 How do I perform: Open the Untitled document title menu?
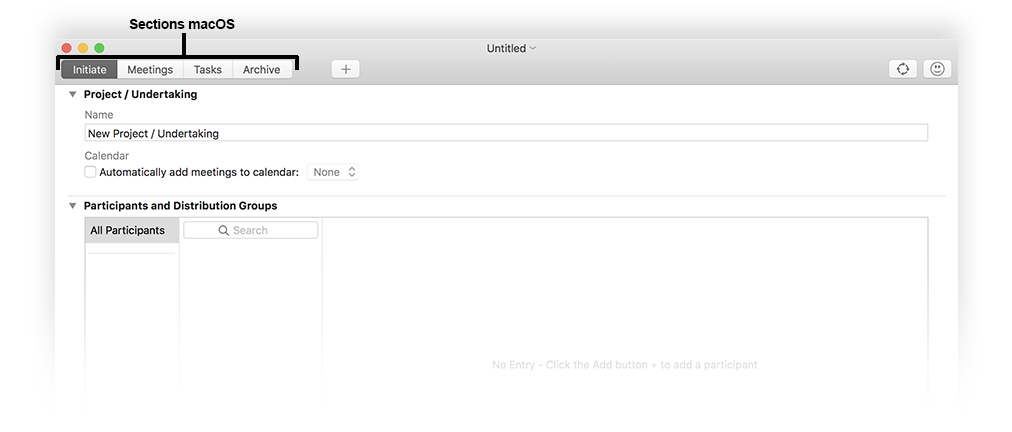pyautogui.click(x=511, y=48)
